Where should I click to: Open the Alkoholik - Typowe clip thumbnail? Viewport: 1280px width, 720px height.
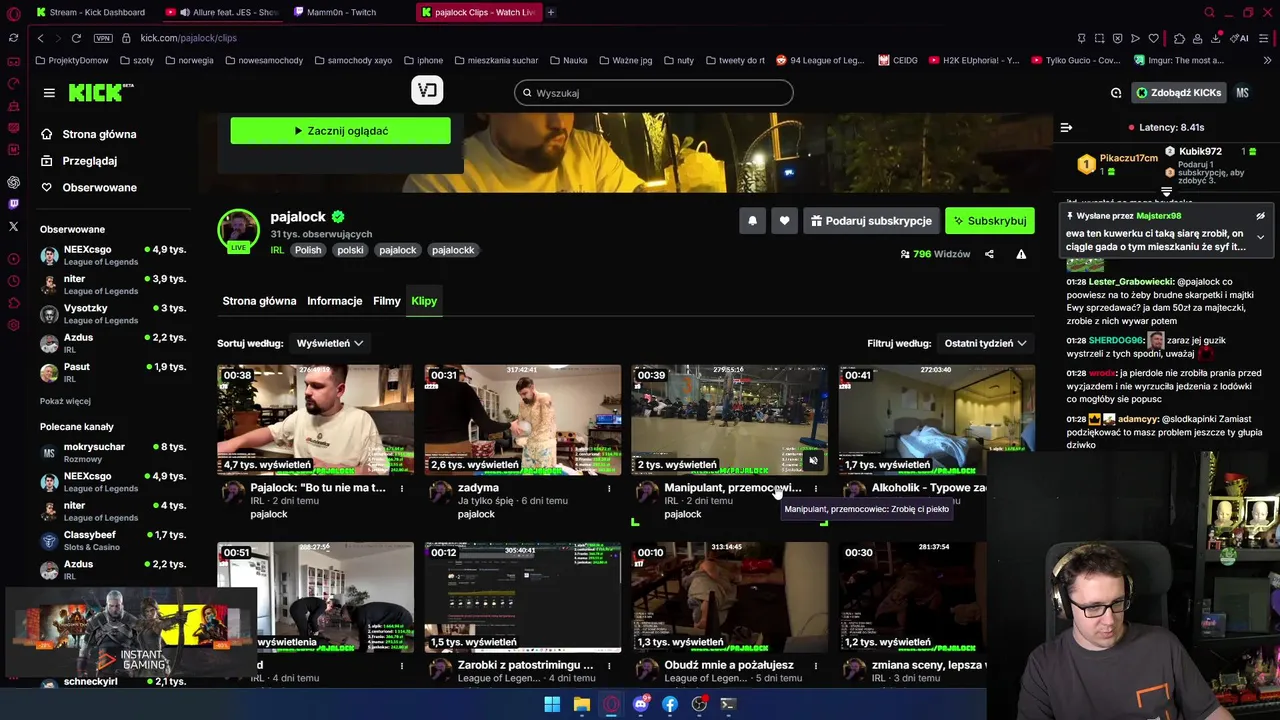(x=936, y=420)
